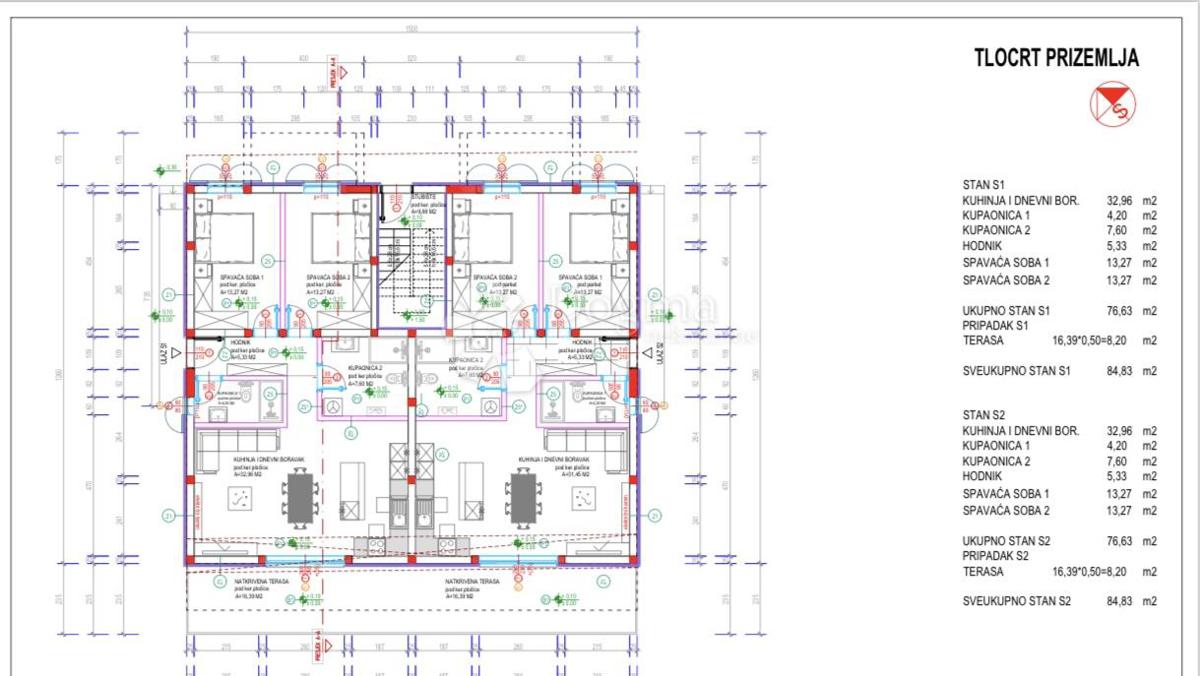Click the coffee table in the right living room
The image size is (1200, 676).
click(x=583, y=497)
